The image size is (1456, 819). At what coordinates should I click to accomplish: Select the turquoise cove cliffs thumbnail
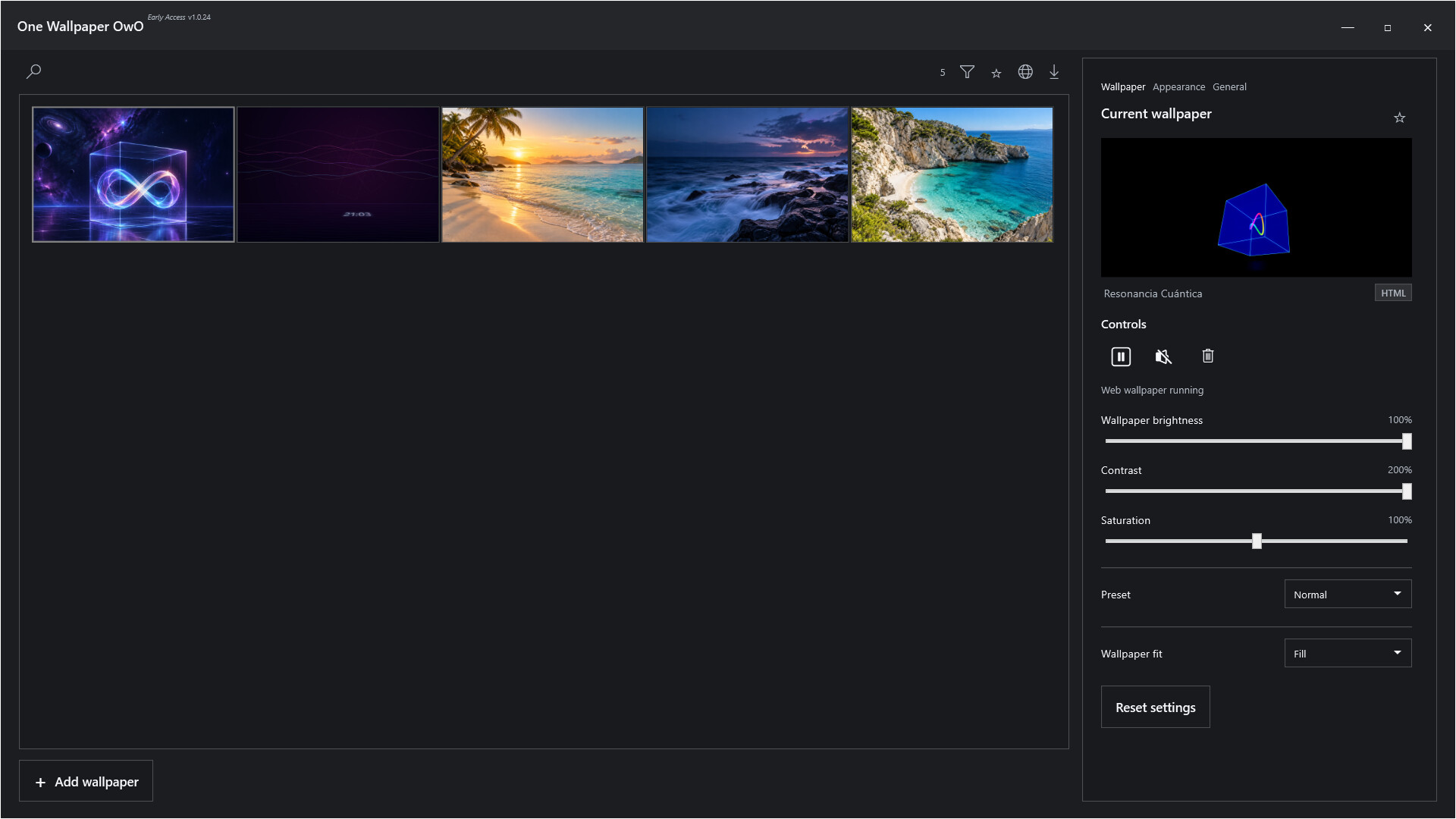pos(952,174)
